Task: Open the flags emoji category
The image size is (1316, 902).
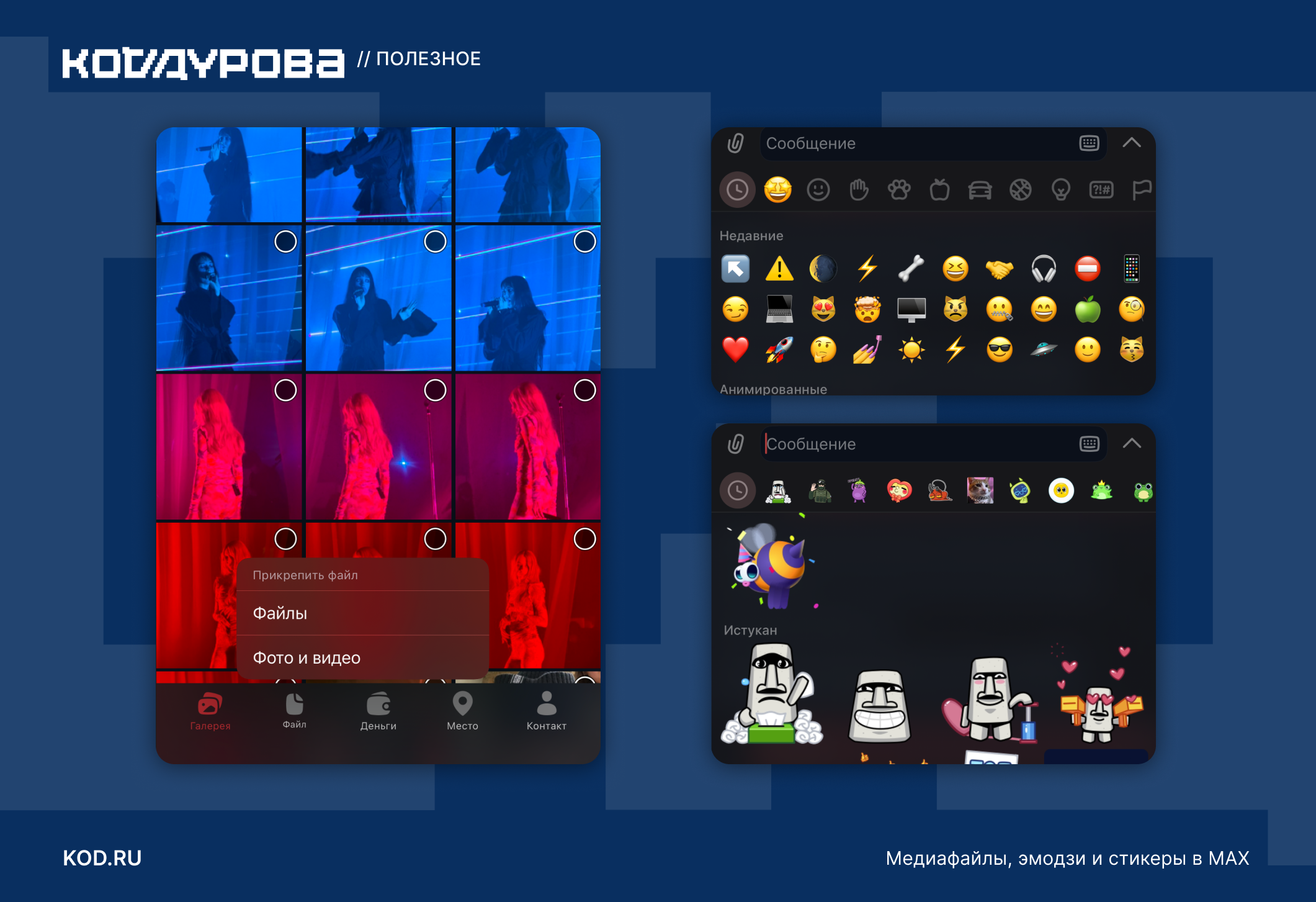Action: [x=1142, y=189]
